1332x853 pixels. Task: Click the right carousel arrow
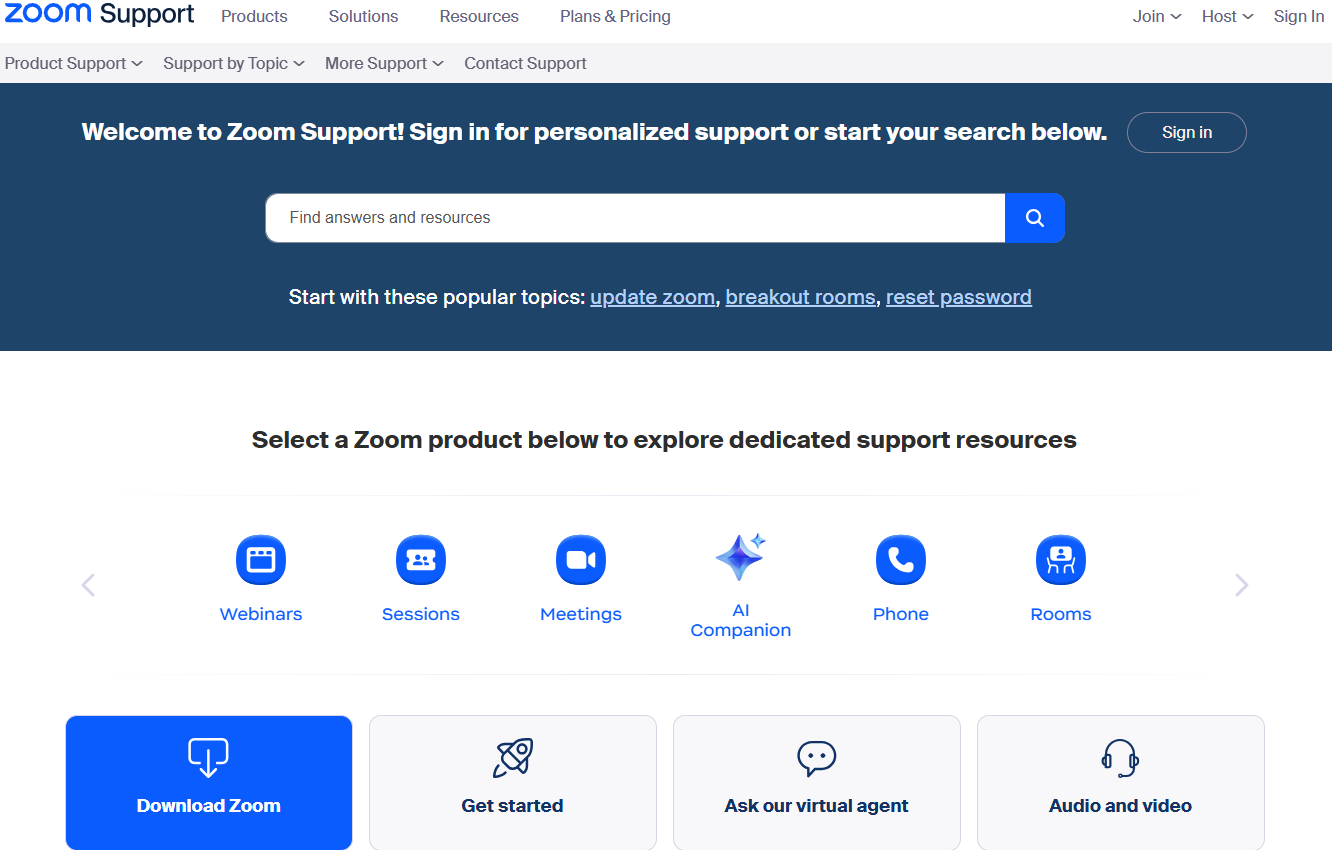tap(1241, 584)
